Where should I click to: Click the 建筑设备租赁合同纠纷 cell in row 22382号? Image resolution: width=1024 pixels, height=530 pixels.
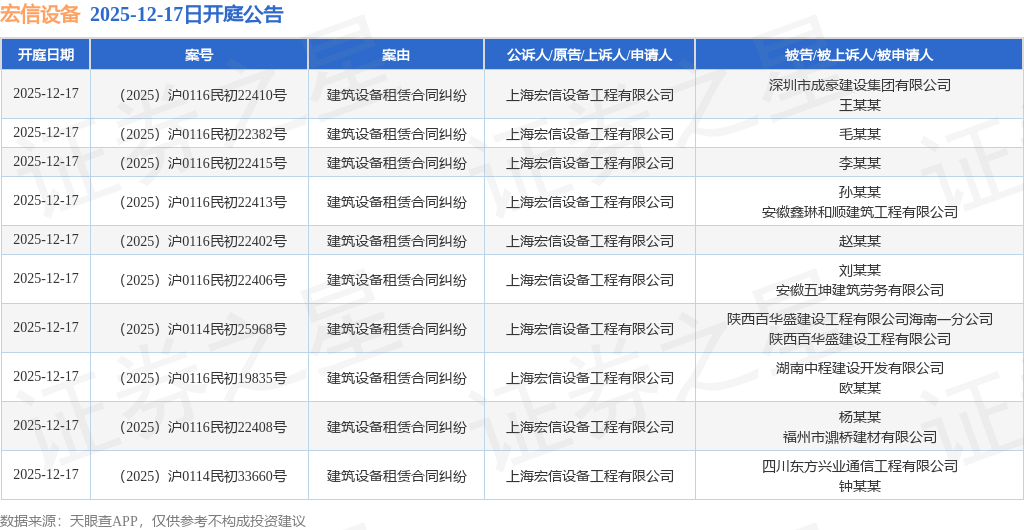click(x=396, y=134)
